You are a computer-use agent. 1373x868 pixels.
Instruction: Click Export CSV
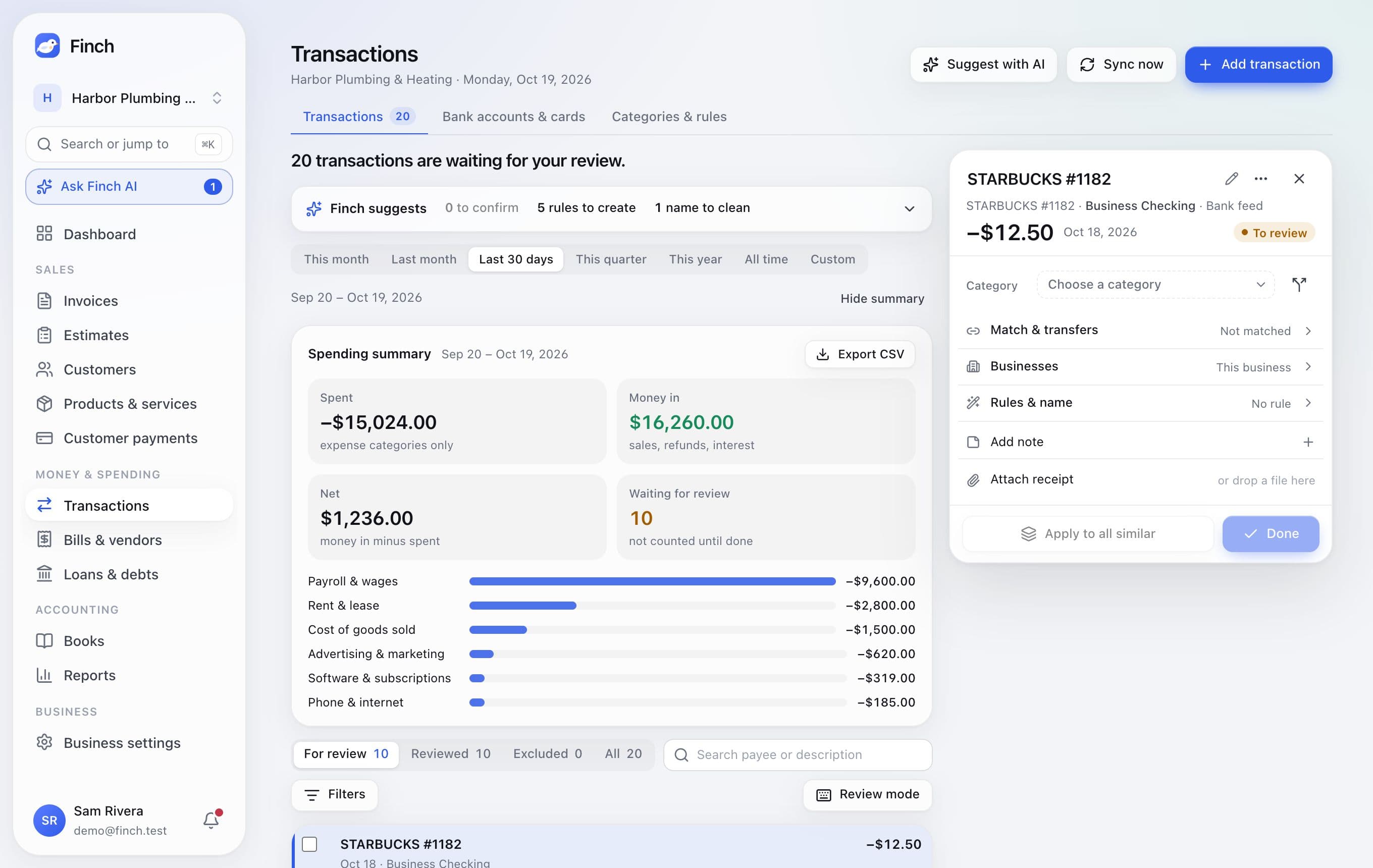[860, 354]
